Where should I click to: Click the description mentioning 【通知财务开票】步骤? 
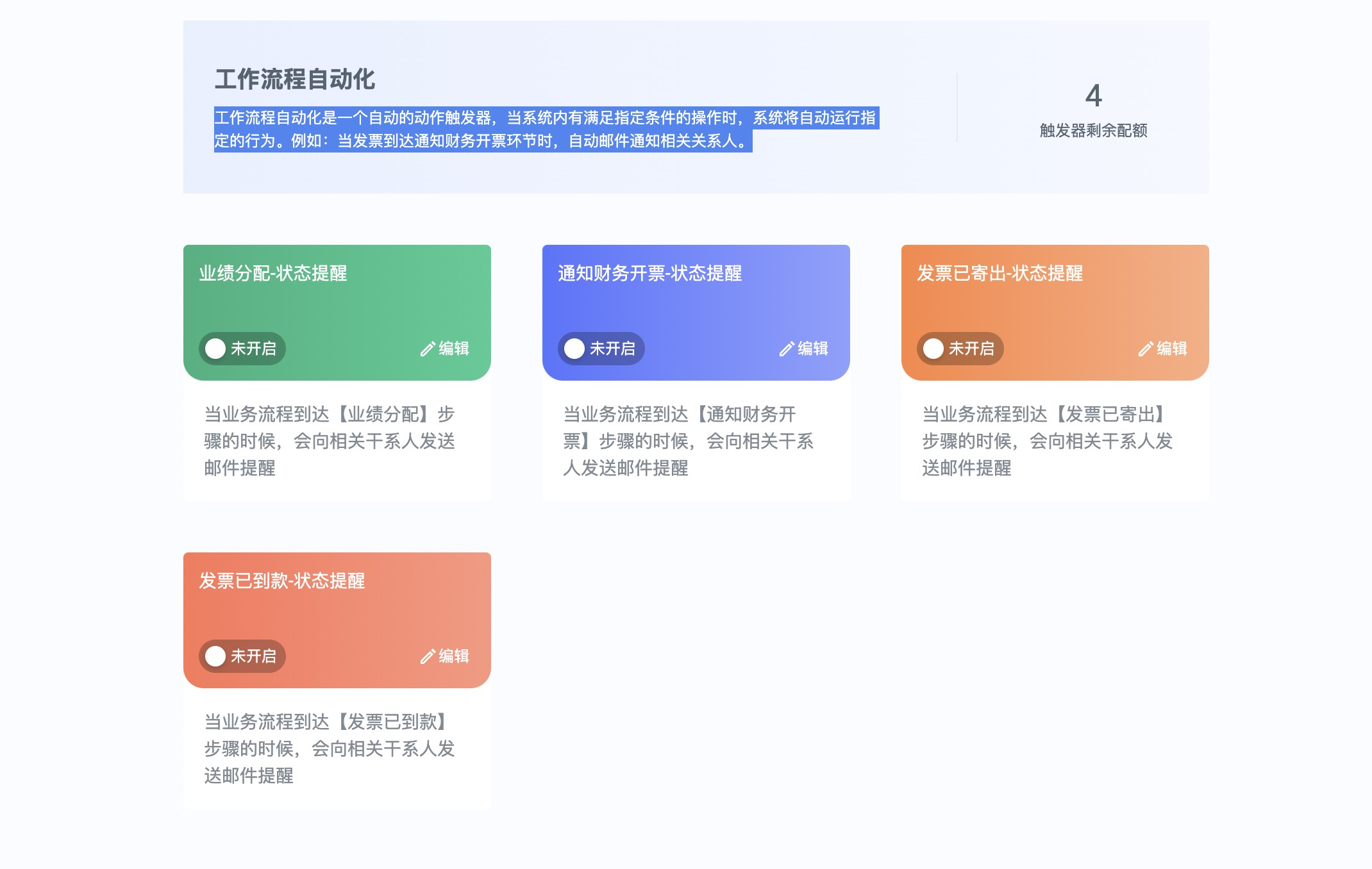tap(689, 441)
